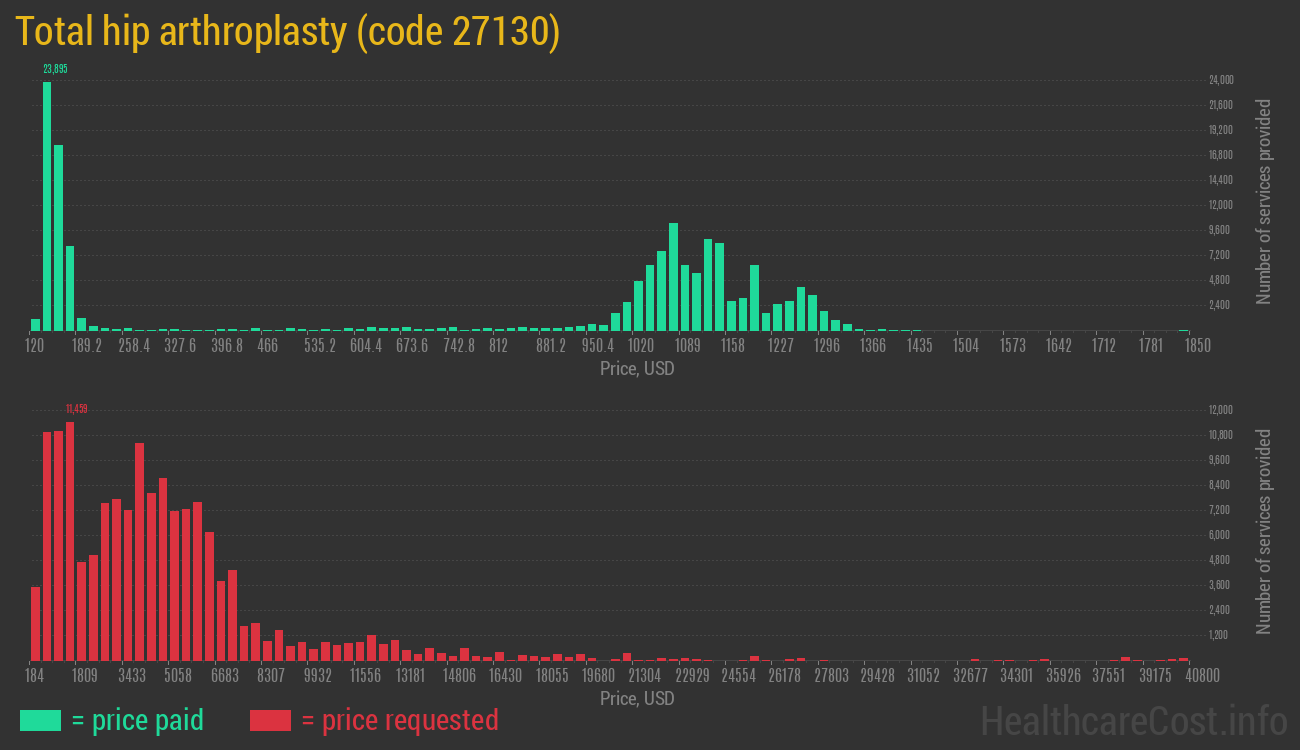The image size is (1300, 750).
Task: Click the 23,895 peak value label
Action: (x=55, y=69)
